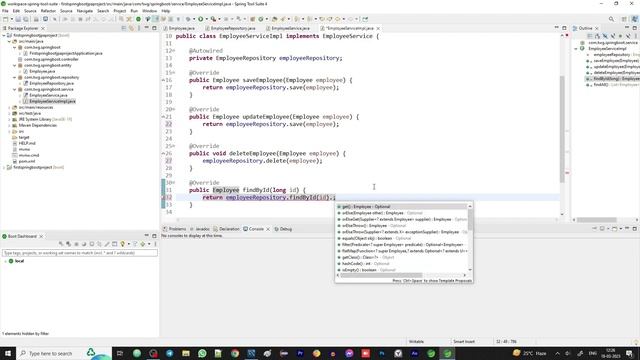The width and height of the screenshot is (640, 360).
Task: Click Collapse All in Package Explorer
Action: coord(124,28)
